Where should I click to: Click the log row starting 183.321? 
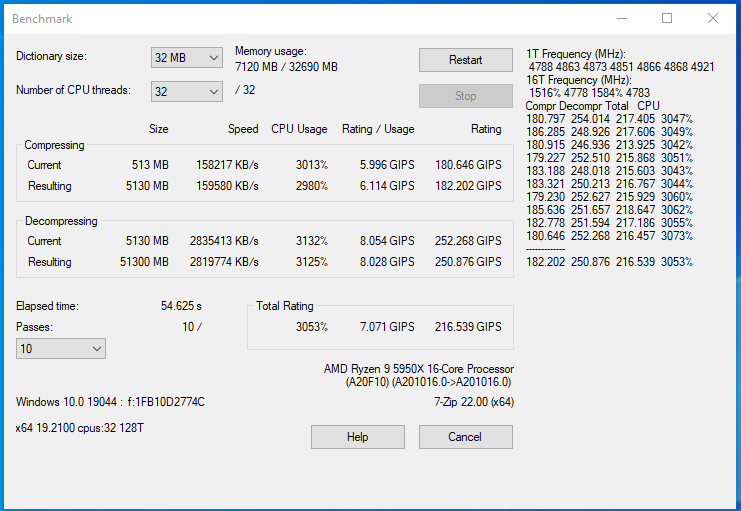coord(610,184)
